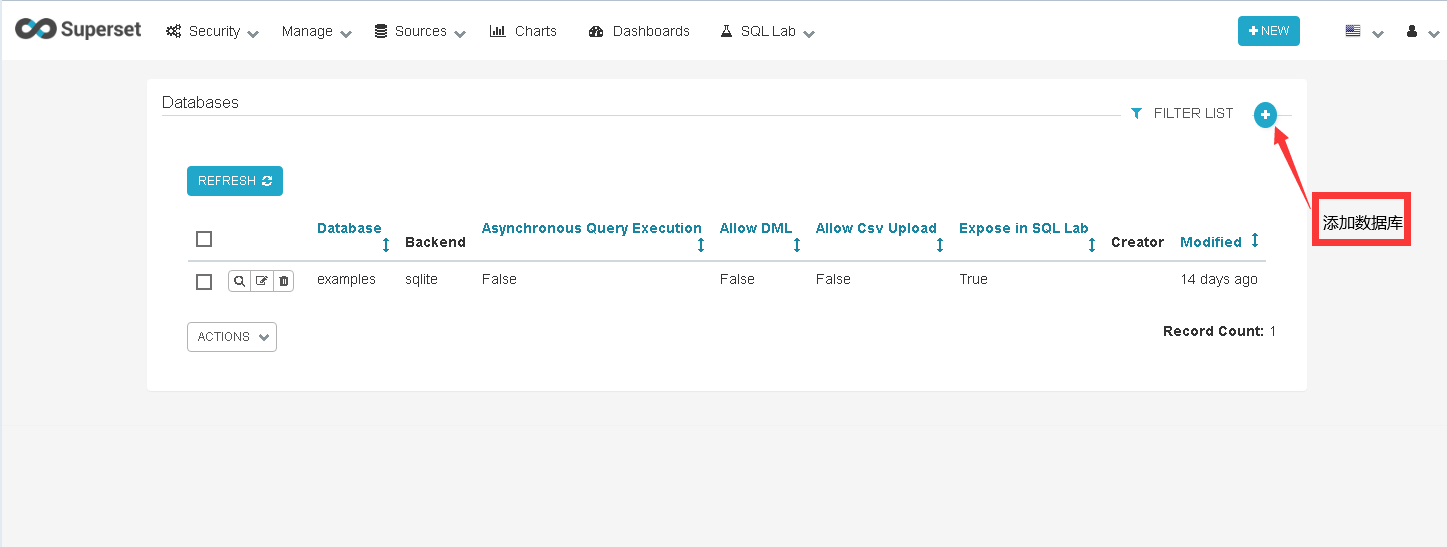Click the 'Record Count:' text
The width and height of the screenshot is (1447, 547).
[1213, 331]
